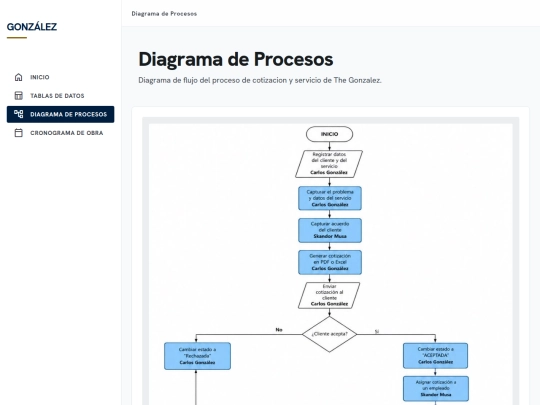
Task: Open Cronograma de Obra page
Action: point(60,133)
